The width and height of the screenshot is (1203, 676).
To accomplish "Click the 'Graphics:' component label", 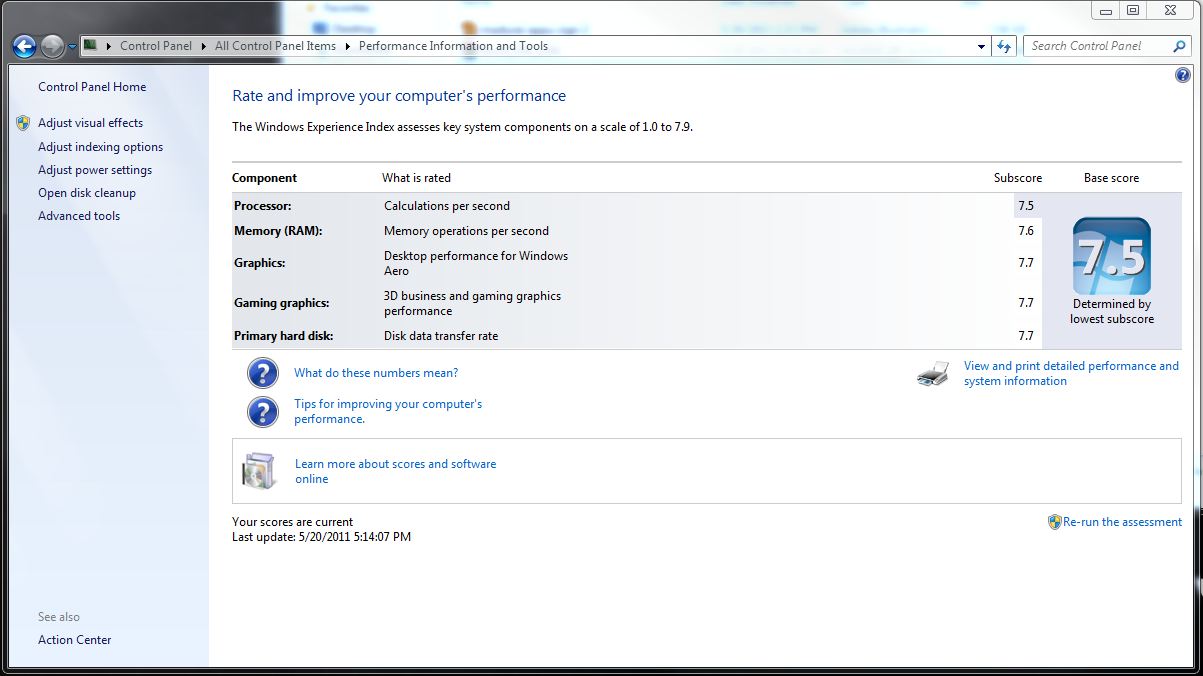I will pyautogui.click(x=260, y=263).
